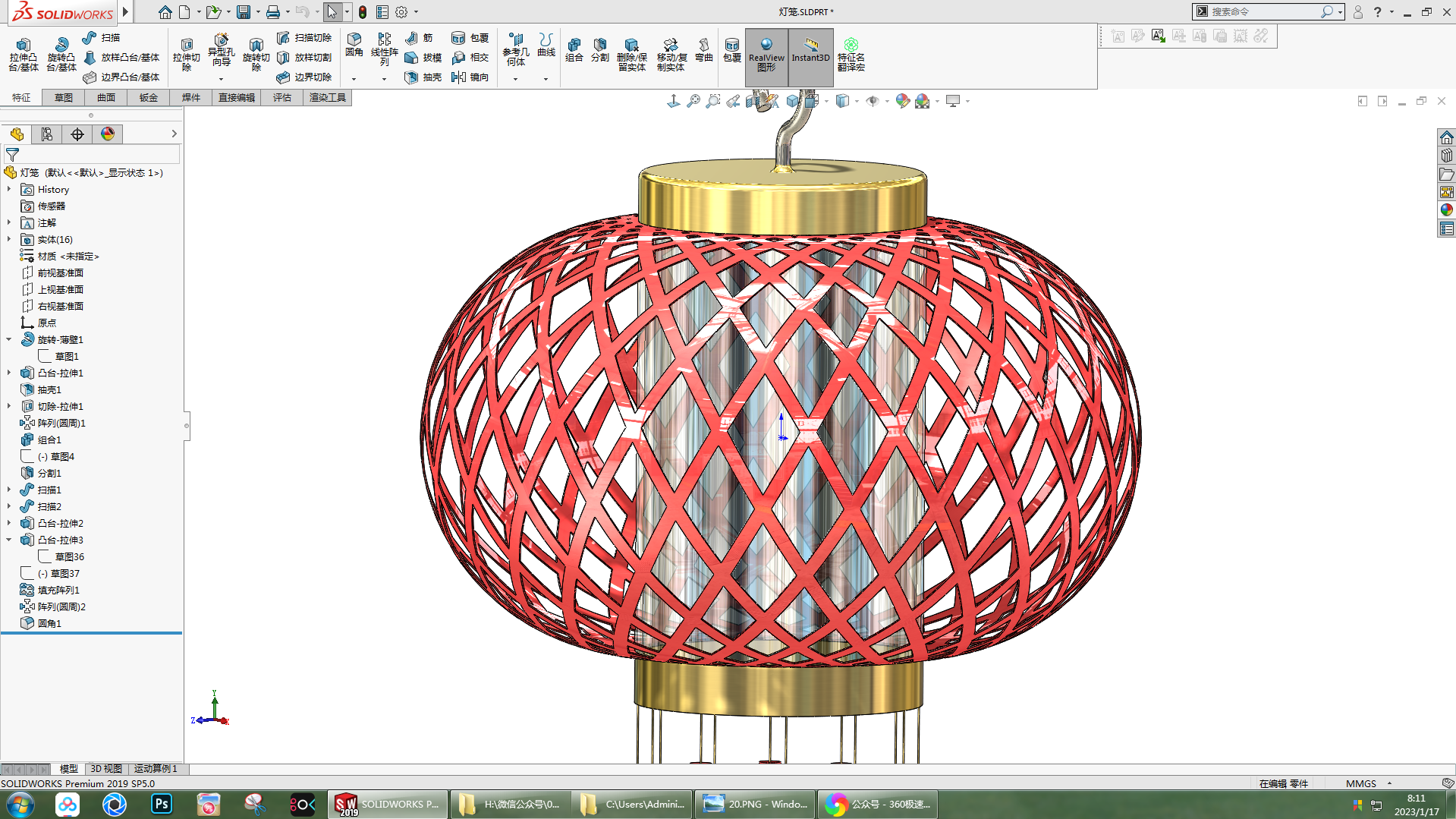
Task: Choose the 拔模 draft tool
Action: pyautogui.click(x=423, y=57)
